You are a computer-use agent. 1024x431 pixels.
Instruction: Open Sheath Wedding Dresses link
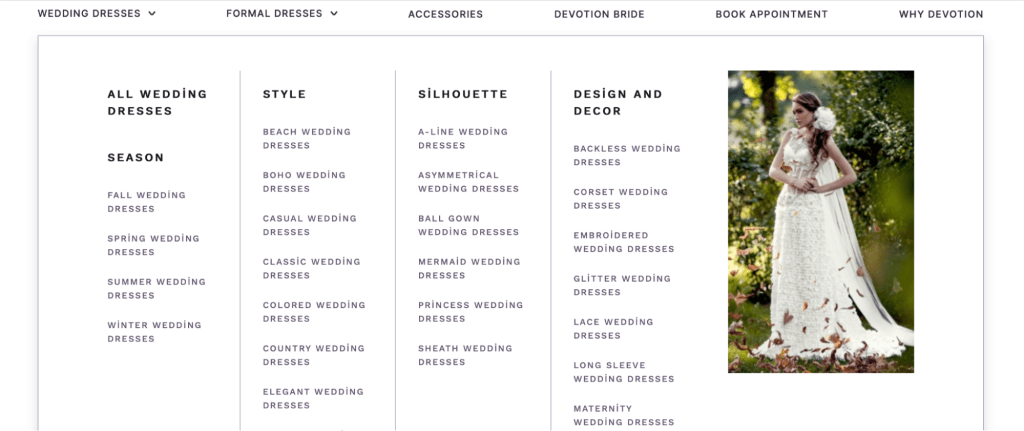(x=466, y=355)
